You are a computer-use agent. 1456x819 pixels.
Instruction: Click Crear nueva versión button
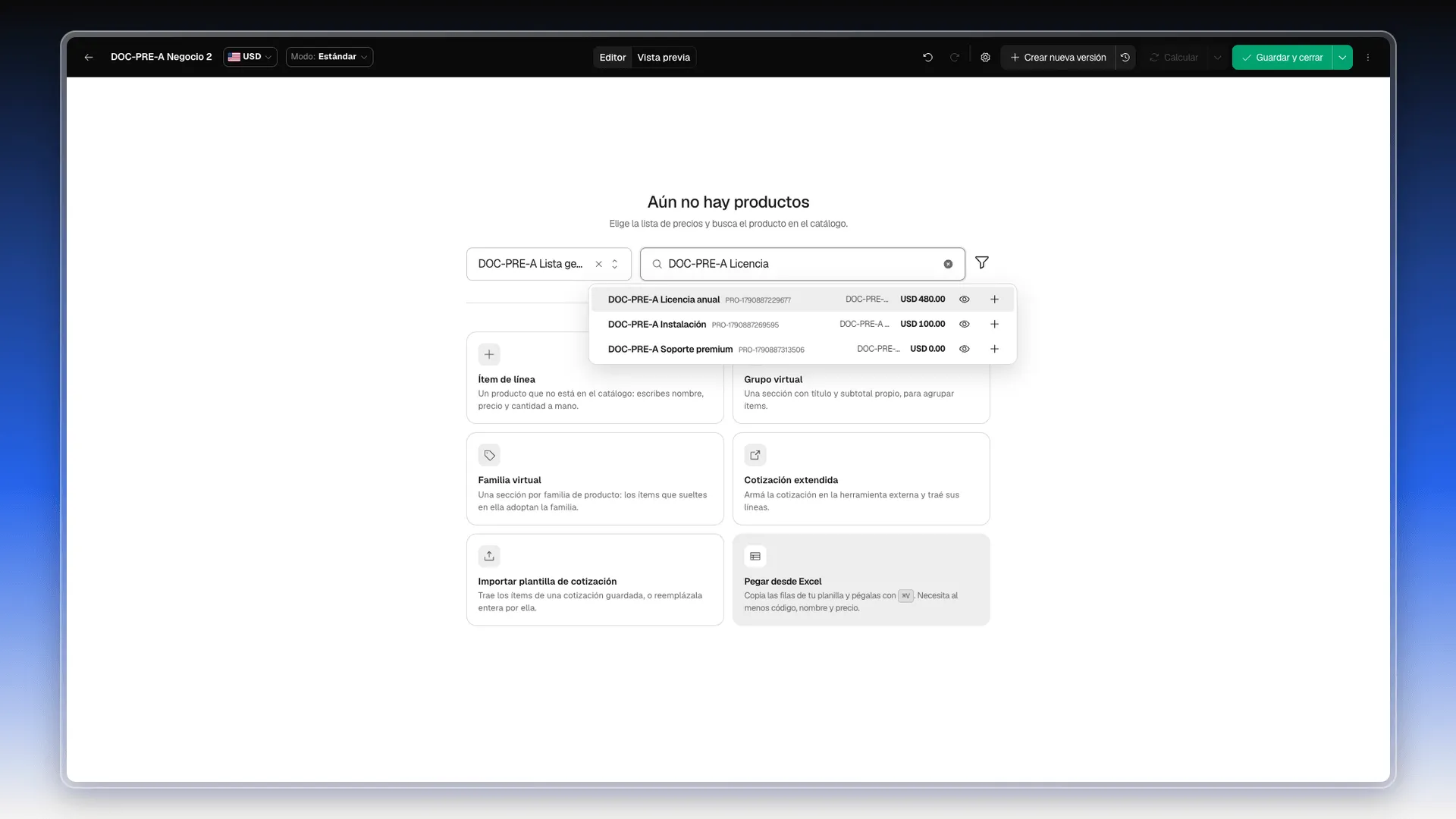point(1058,57)
